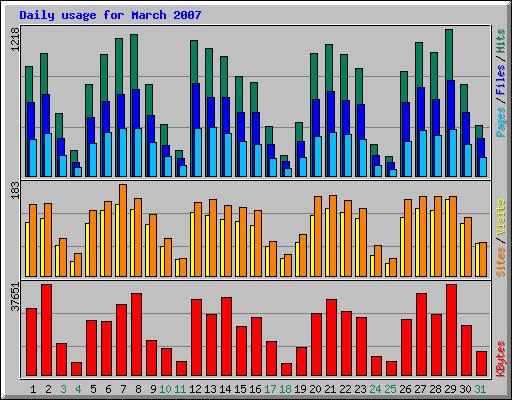Select the red KBytes bar for day 4
This screenshot has width=512, height=400.
click(77, 369)
